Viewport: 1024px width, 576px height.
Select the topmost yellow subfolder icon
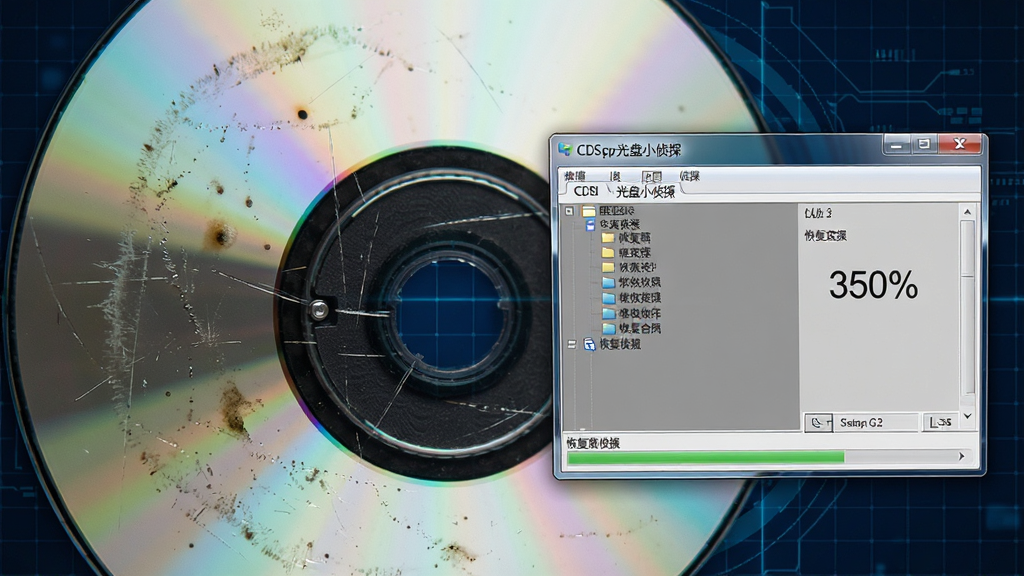(x=608, y=238)
